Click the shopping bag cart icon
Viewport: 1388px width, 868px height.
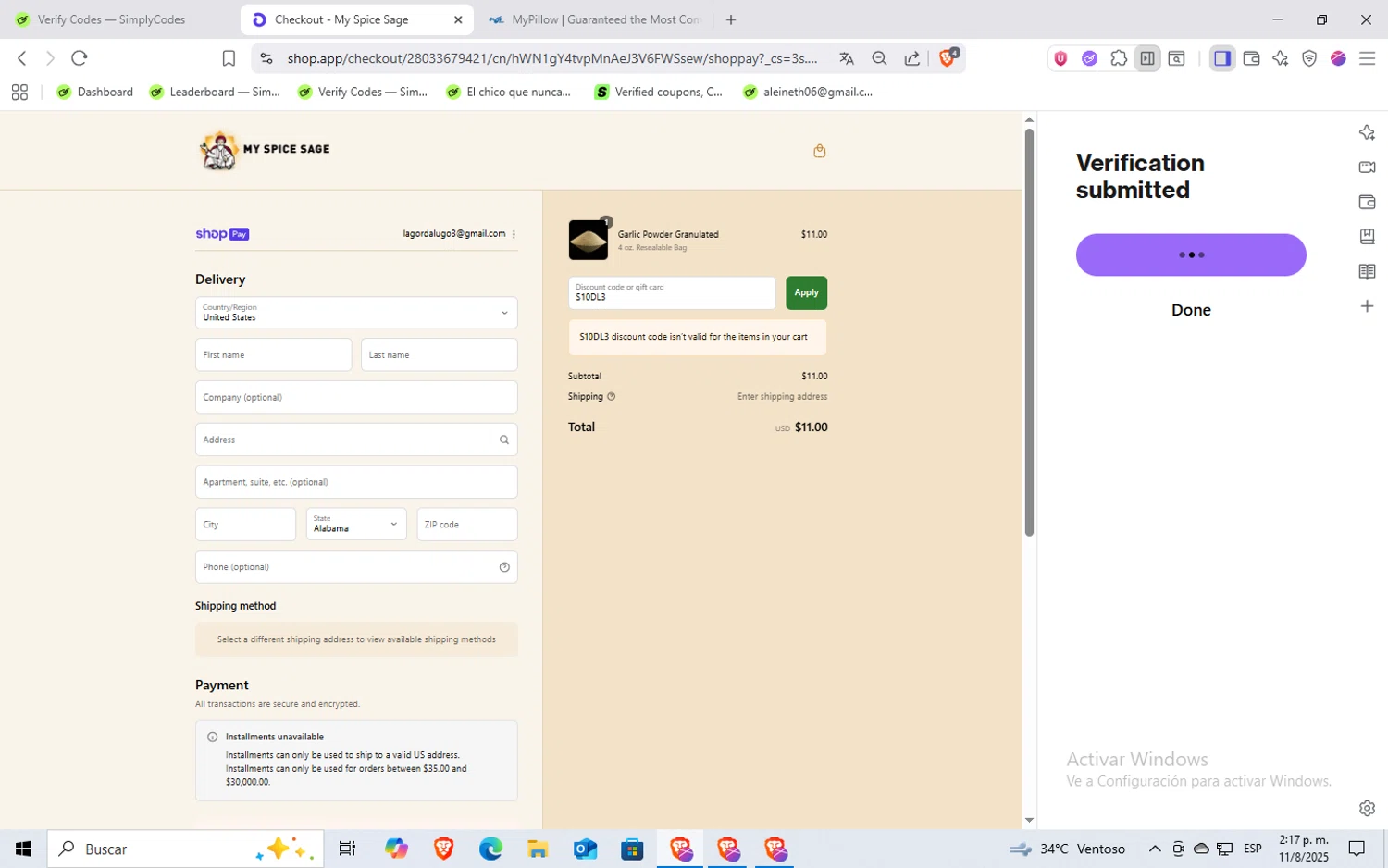point(819,151)
